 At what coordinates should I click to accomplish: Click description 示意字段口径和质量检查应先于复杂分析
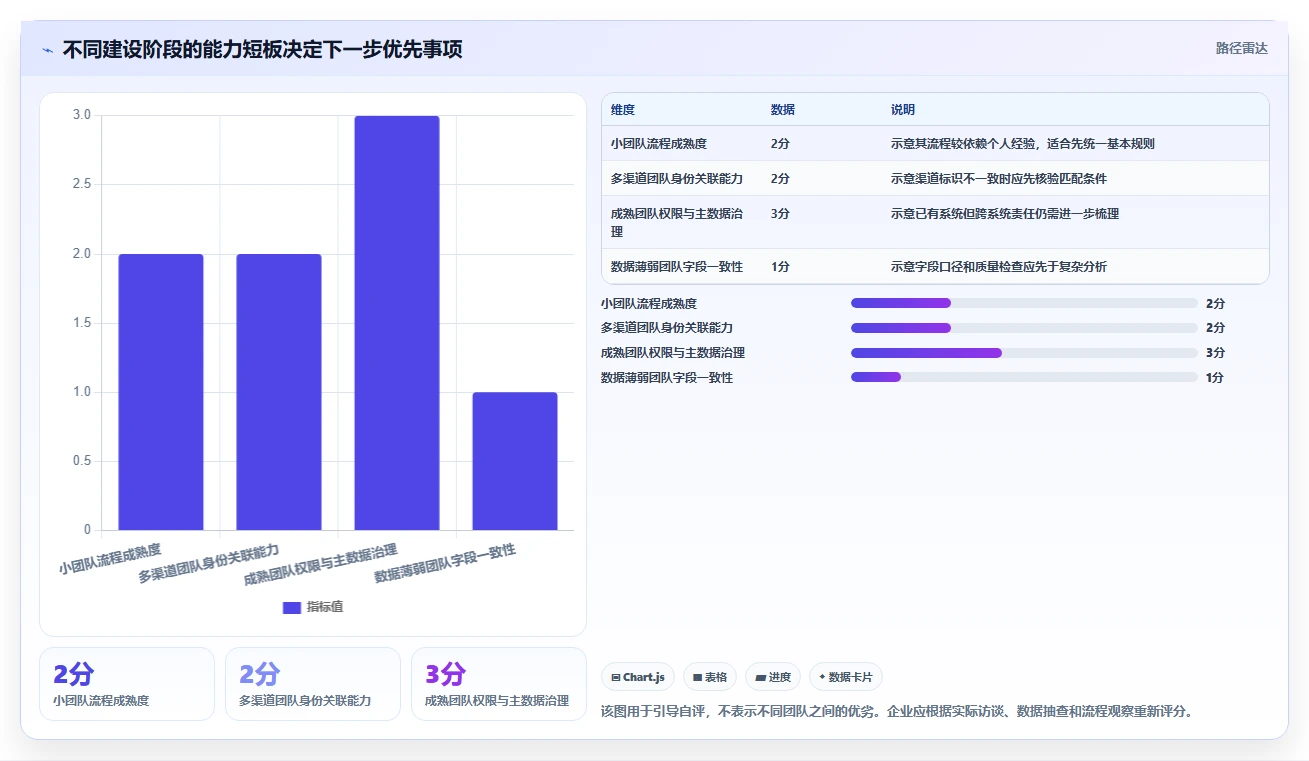(x=999, y=267)
